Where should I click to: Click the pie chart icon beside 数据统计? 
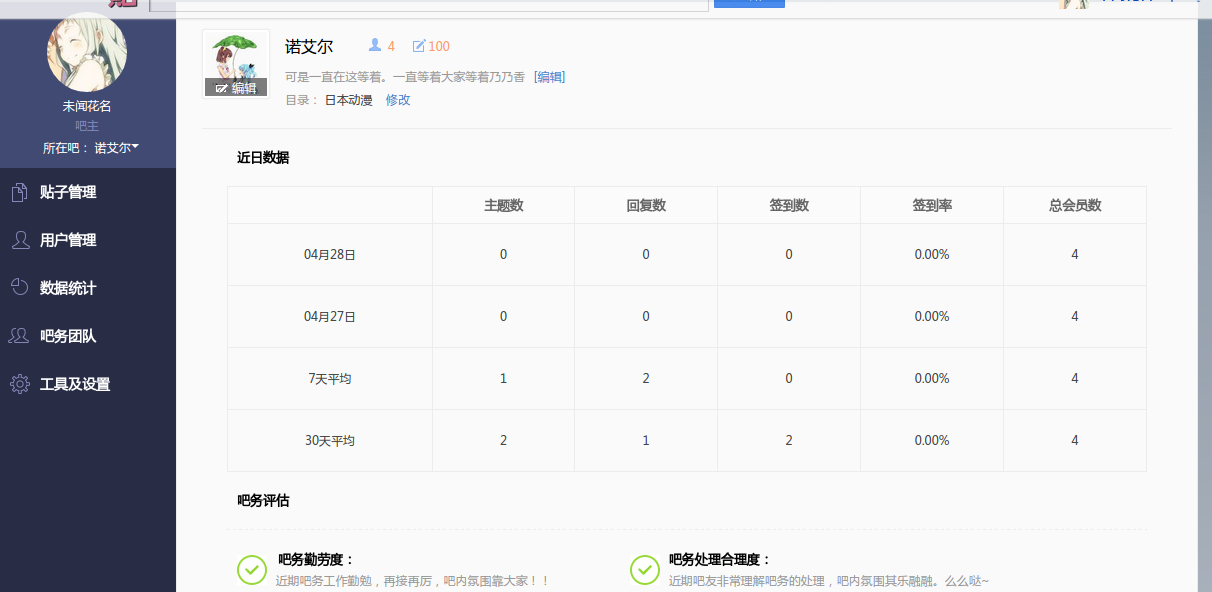(19, 288)
